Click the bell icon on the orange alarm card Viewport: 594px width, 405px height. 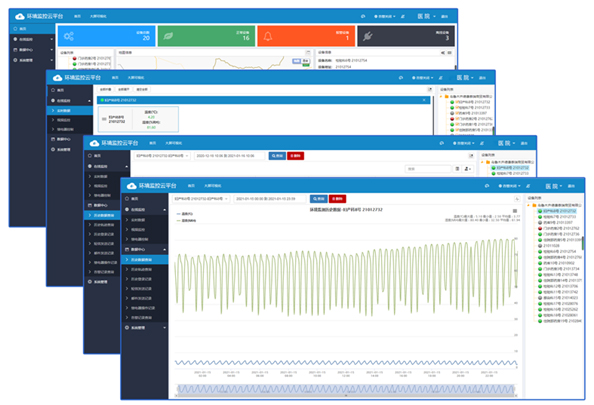[268, 36]
